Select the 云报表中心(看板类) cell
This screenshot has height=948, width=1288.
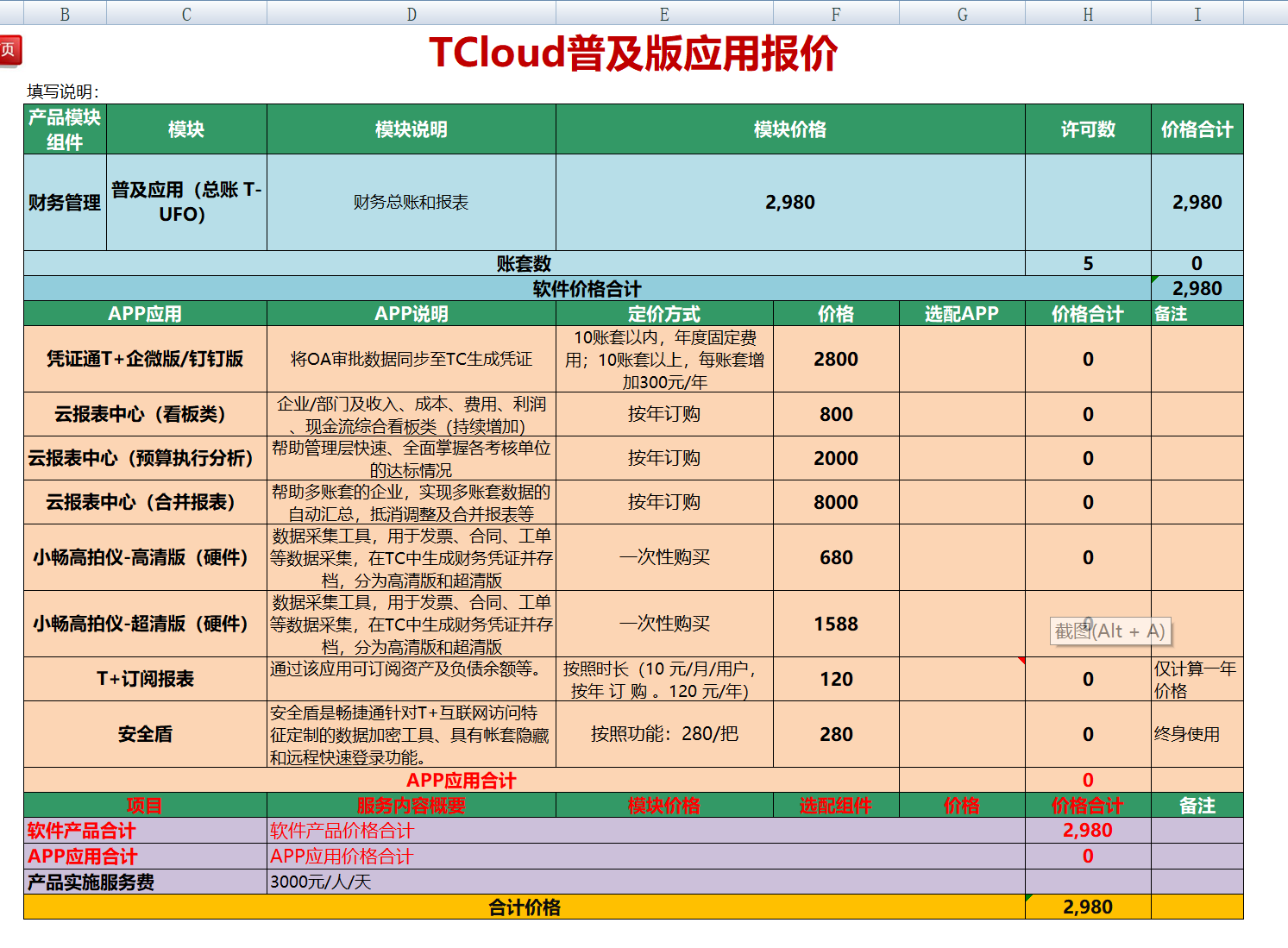[x=145, y=414]
